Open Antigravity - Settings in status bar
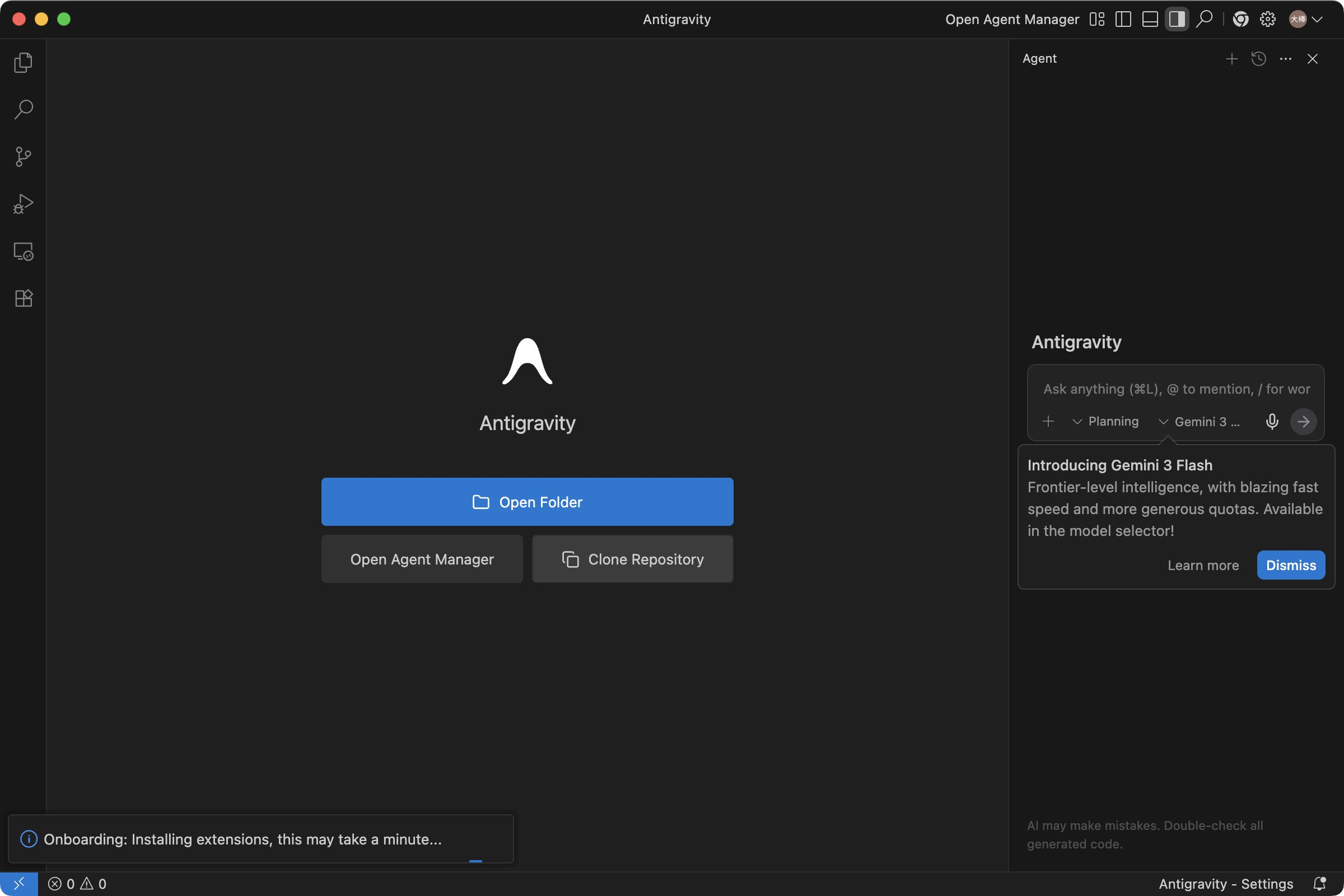 (1226, 884)
